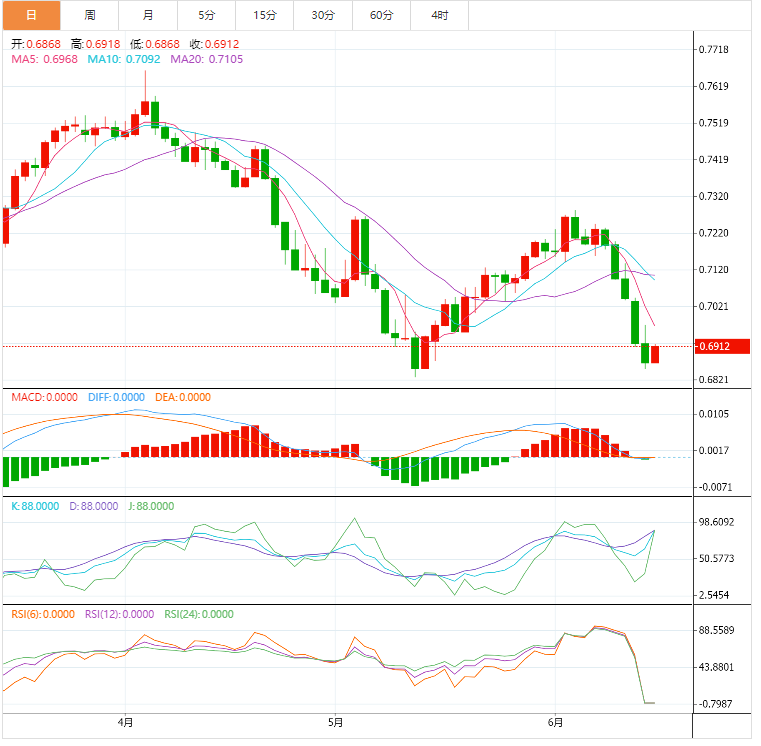
Task: Click the RSI(24) indicator label
Action: [x=199, y=614]
